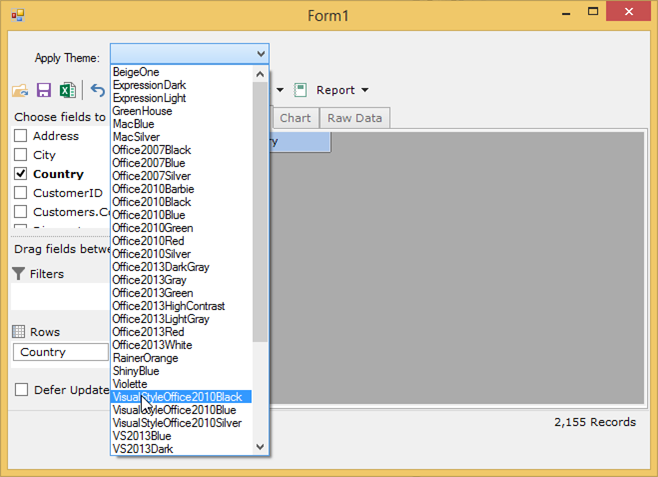Choose VisualStyleOffice2010Blue from theme list

(174, 410)
